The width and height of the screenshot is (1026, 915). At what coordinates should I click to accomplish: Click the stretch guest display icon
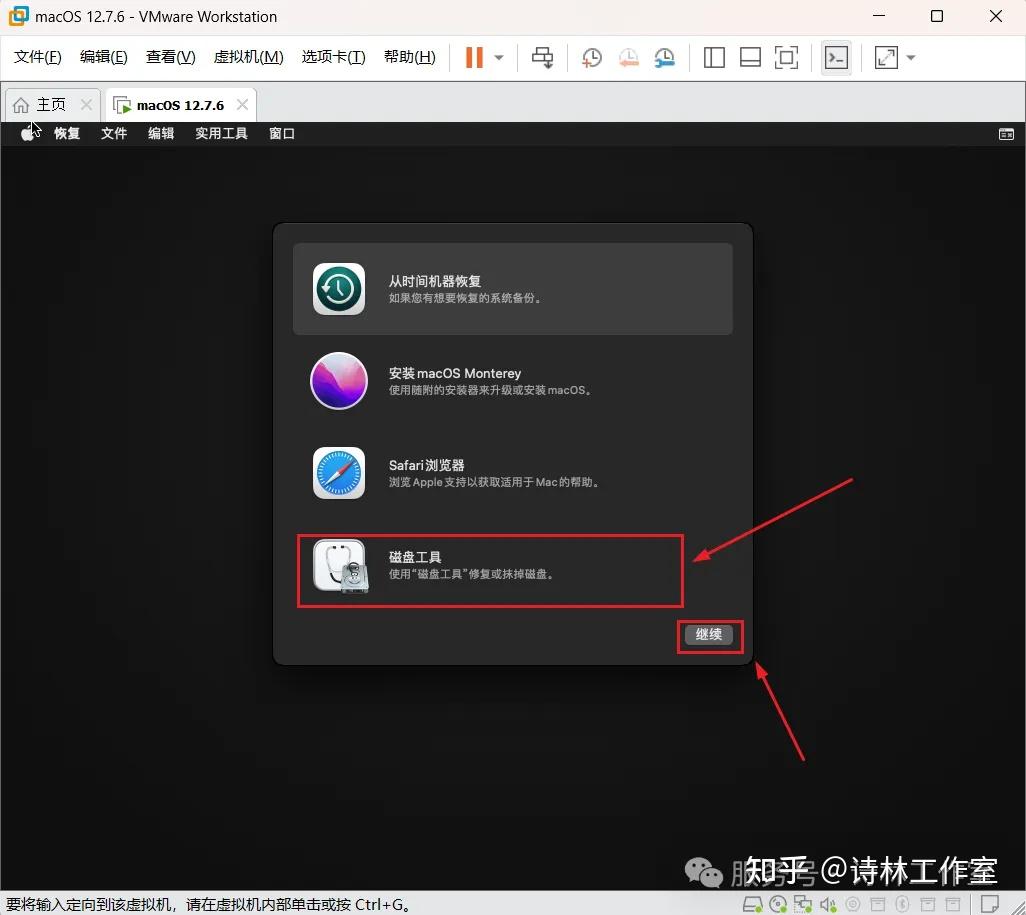[886, 58]
